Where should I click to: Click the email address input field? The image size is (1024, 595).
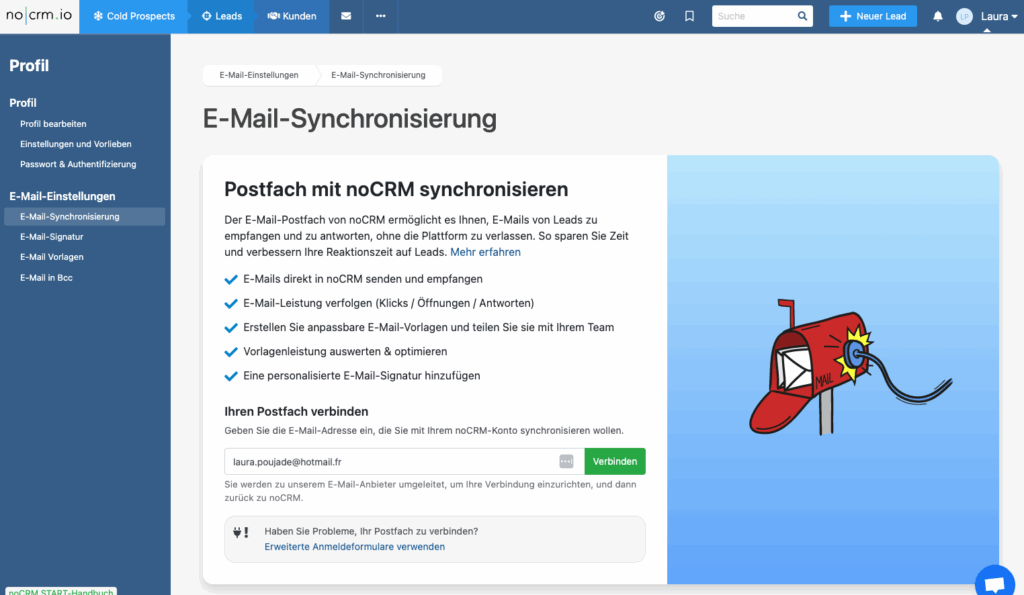pyautogui.click(x=390, y=461)
